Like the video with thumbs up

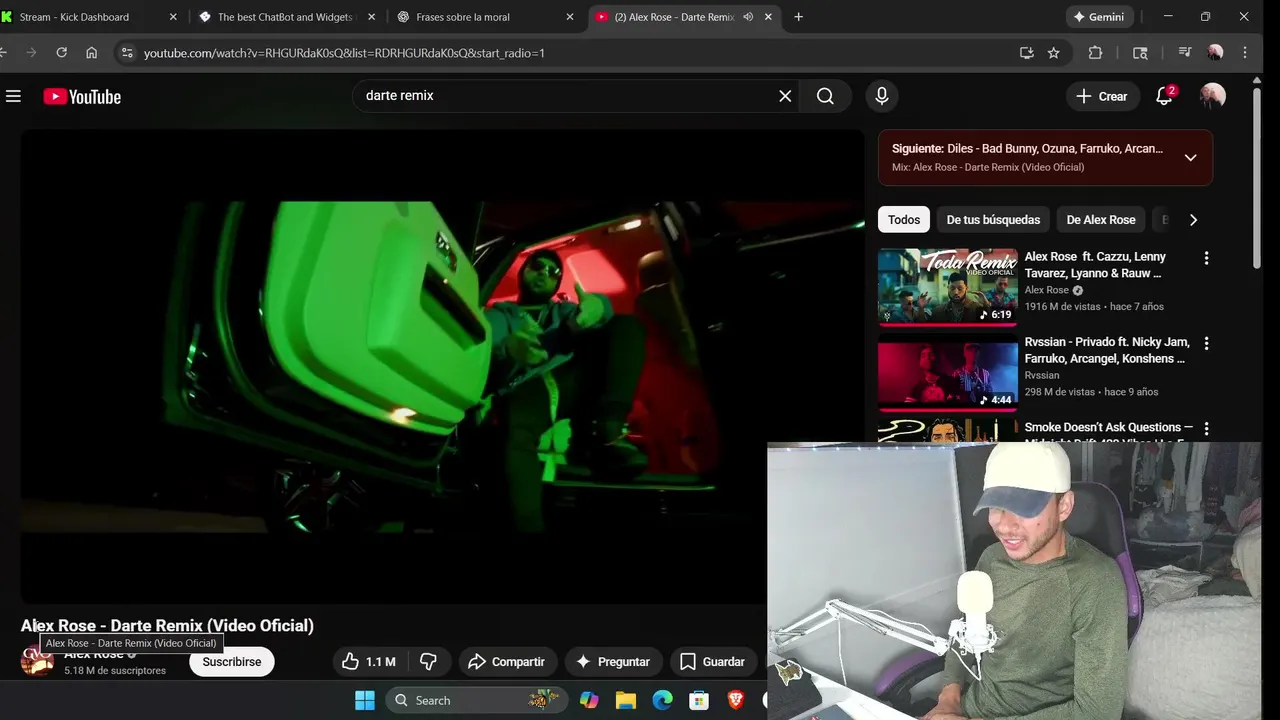coord(369,662)
